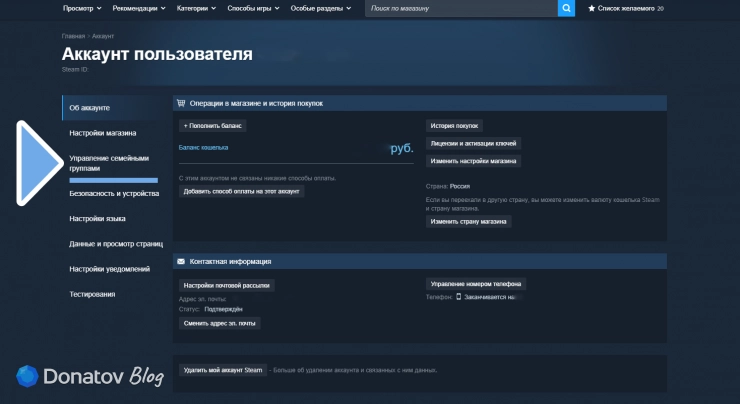Expand the Особые разделы dropdown
Image resolution: width=740 pixels, height=404 pixels.
coord(321,8)
